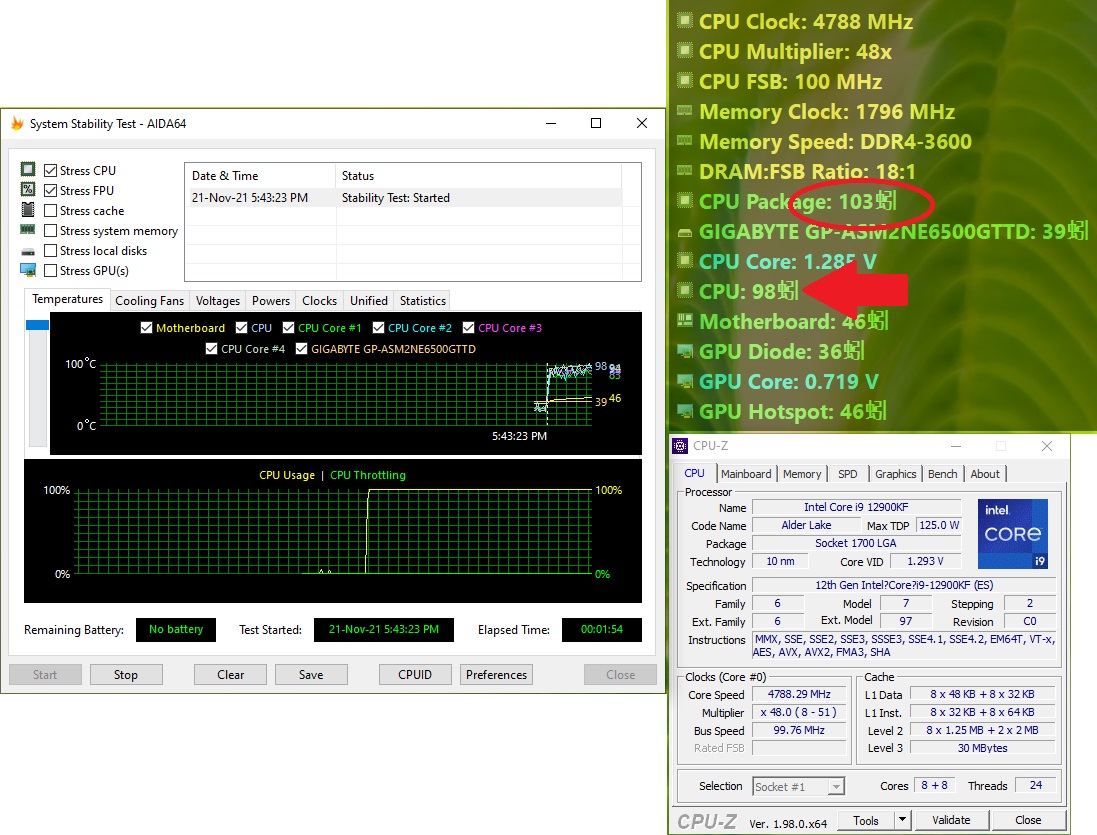Enable the Stress GPU(s) checkbox

pos(50,270)
